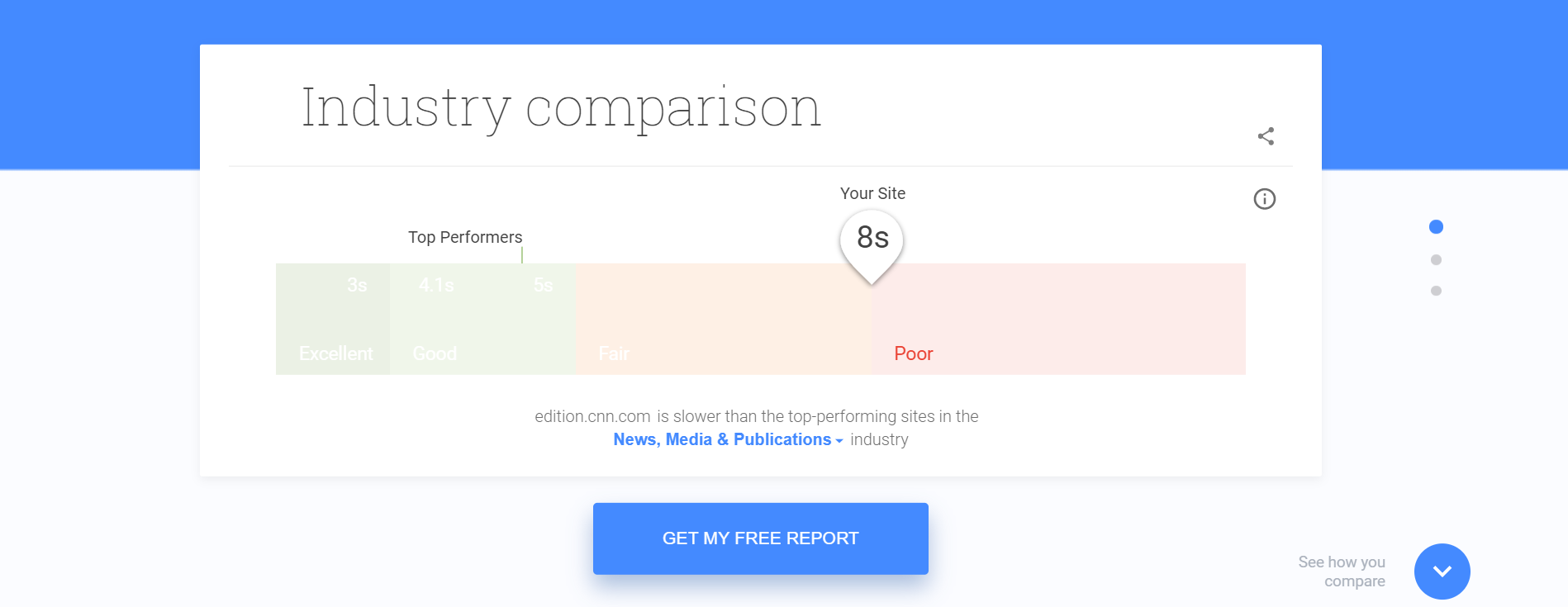Viewport: 1568px width, 607px height.
Task: Select the Fair label in the speed bar
Action: click(x=614, y=353)
